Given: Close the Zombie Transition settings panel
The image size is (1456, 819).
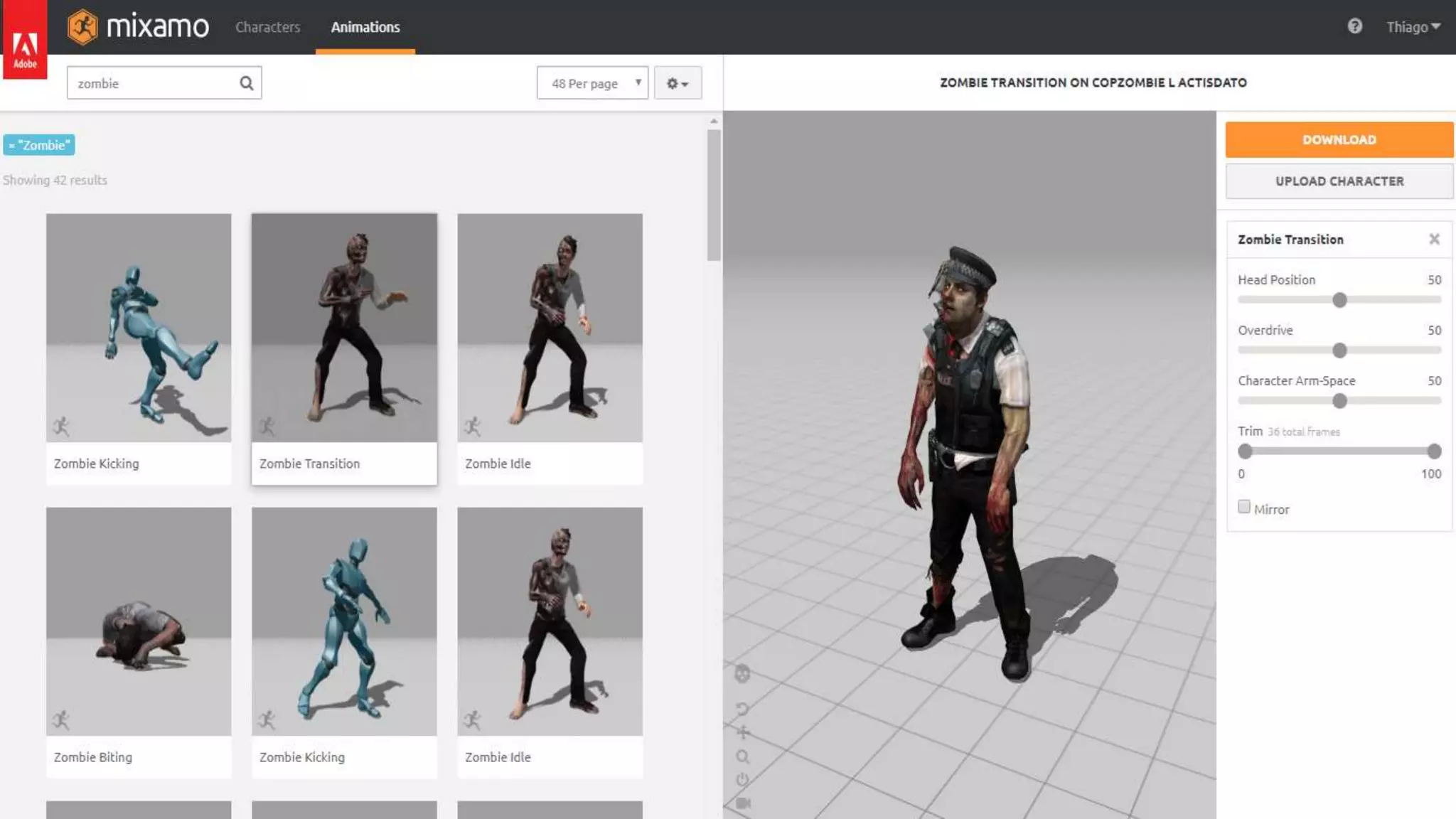Looking at the screenshot, I should 1434,240.
